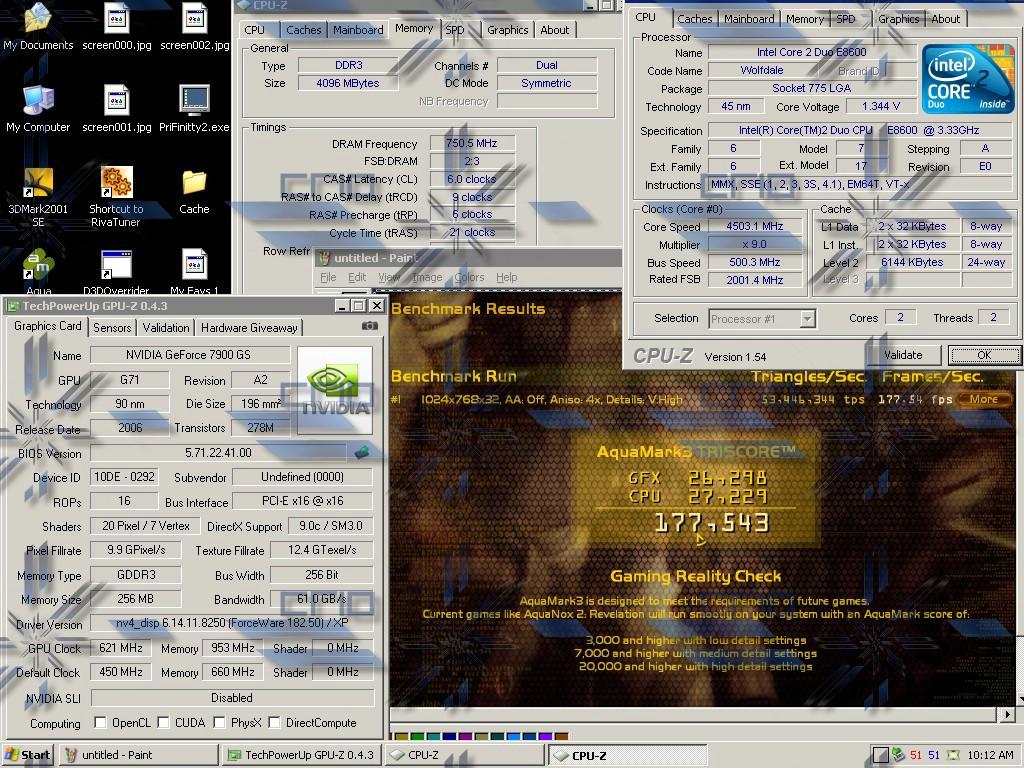Click OK button in CPU-Z
Viewport: 1024px width, 768px height.
984,355
